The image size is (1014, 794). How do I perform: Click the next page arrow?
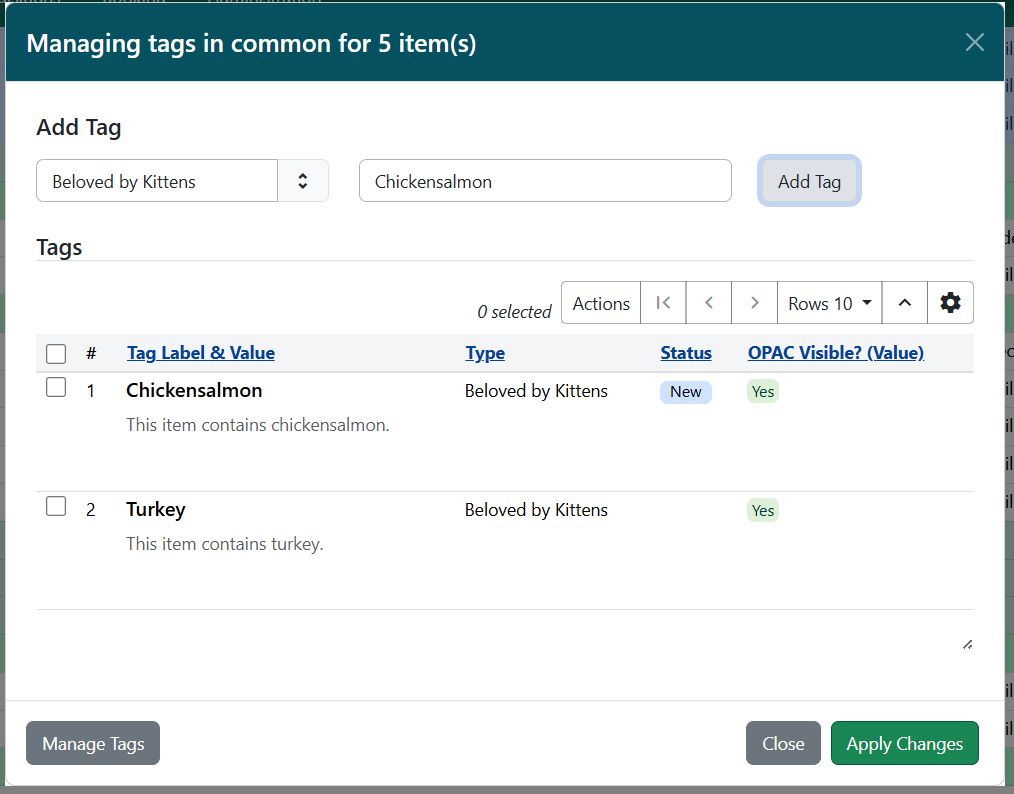[754, 302]
